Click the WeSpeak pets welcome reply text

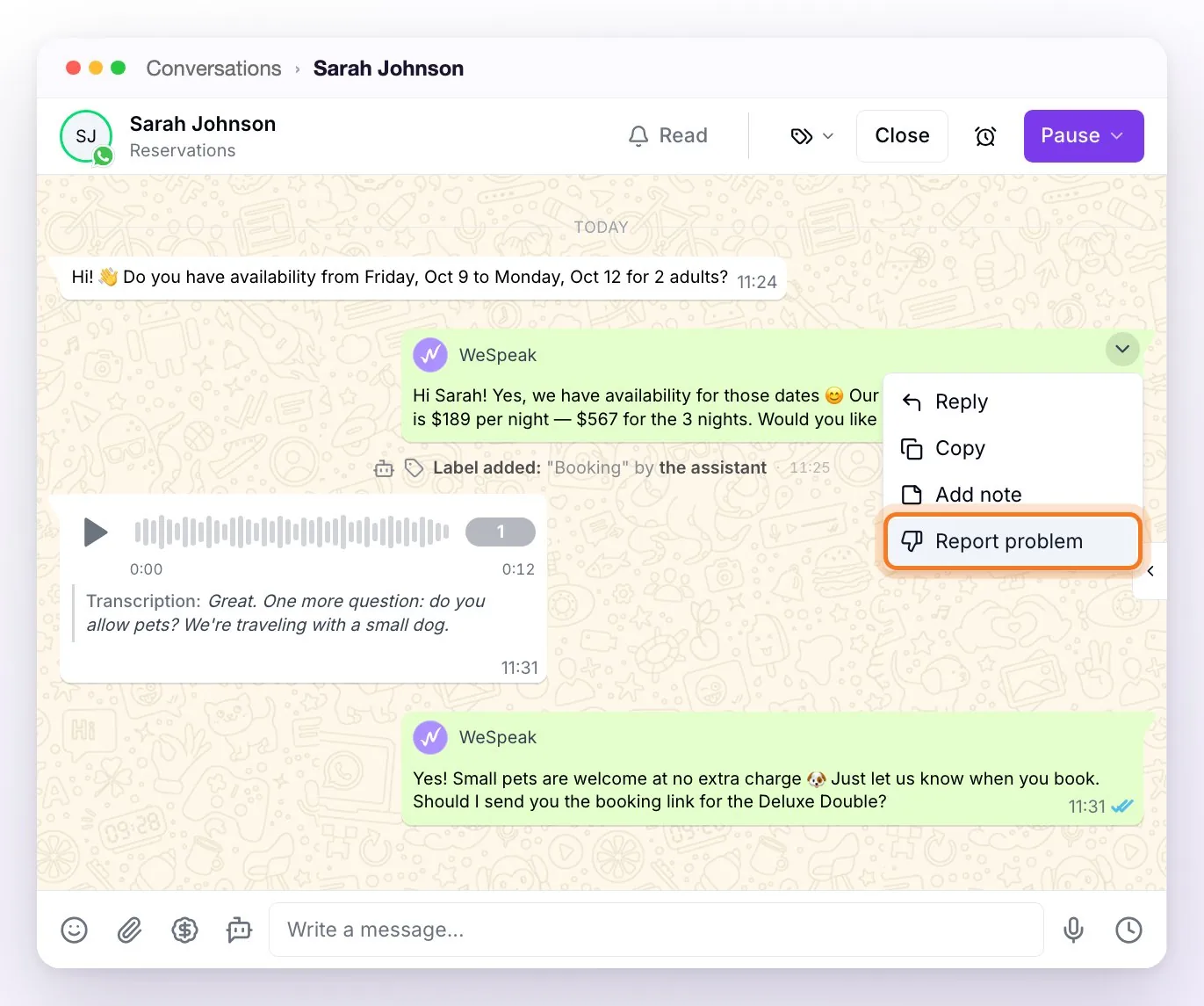pyautogui.click(x=756, y=790)
